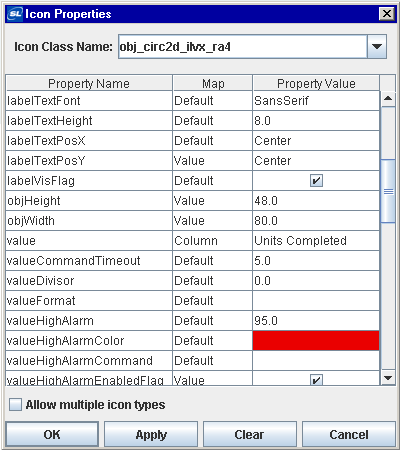Screen dimensions: 401x451
Task: Toggle the valueHighAlarmEnabledFlag checkbox
Action: tap(316, 380)
